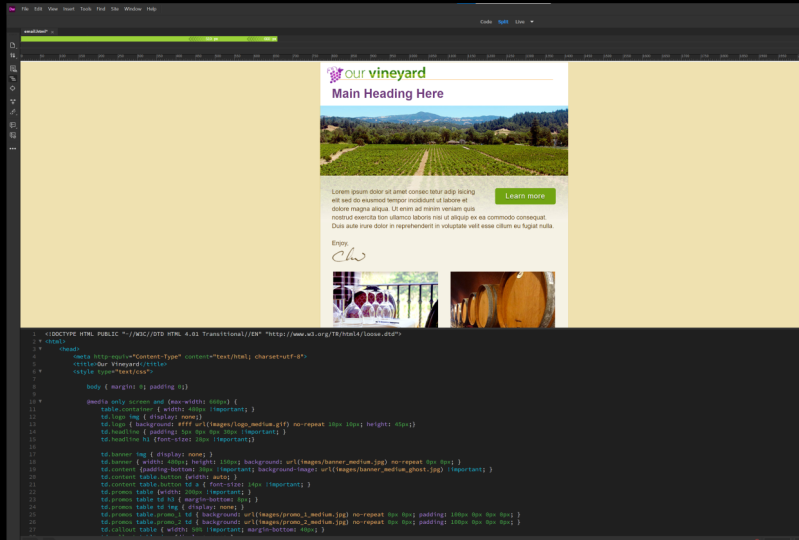Collapse the @media rule on line 10
The image size is (799, 540).
point(40,401)
